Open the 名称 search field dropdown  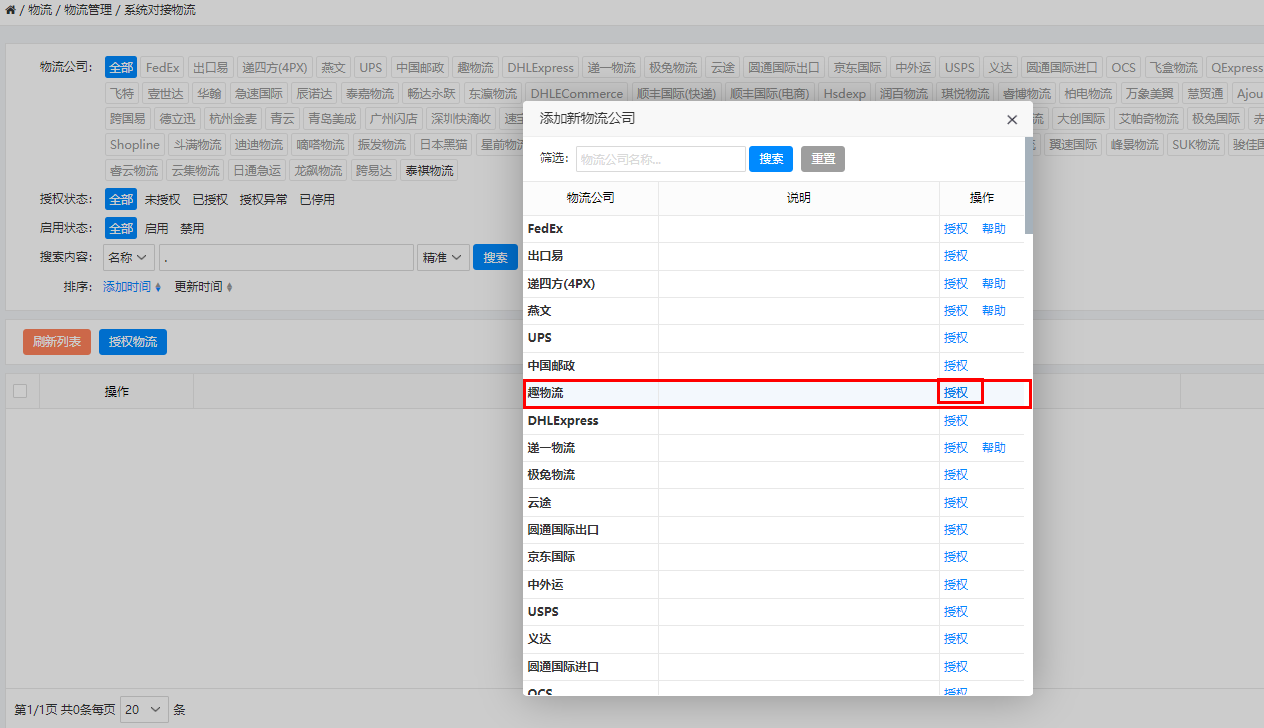point(129,258)
